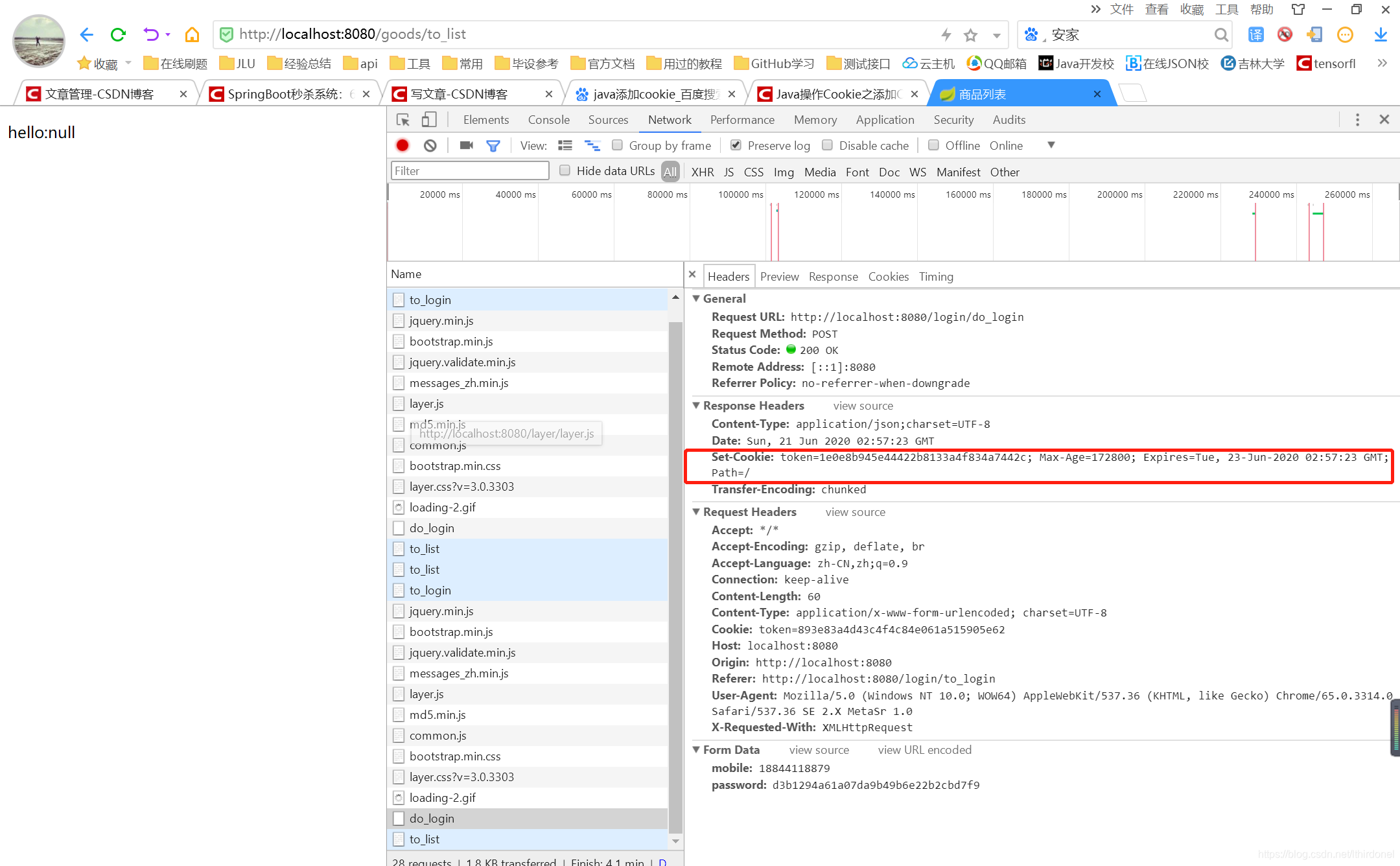Screen dimensions: 1400x866
Task: Select the inspect element cursor icon
Action: click(x=402, y=120)
